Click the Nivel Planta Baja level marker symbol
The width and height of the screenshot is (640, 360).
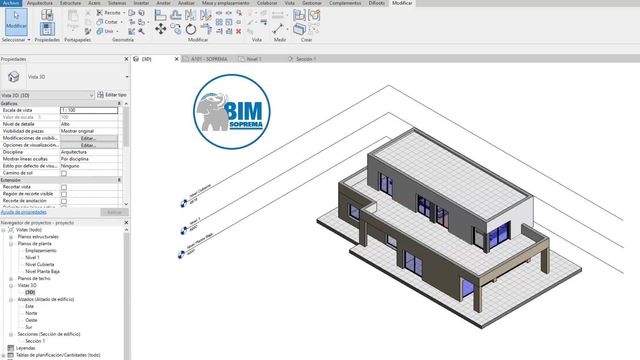(x=181, y=254)
